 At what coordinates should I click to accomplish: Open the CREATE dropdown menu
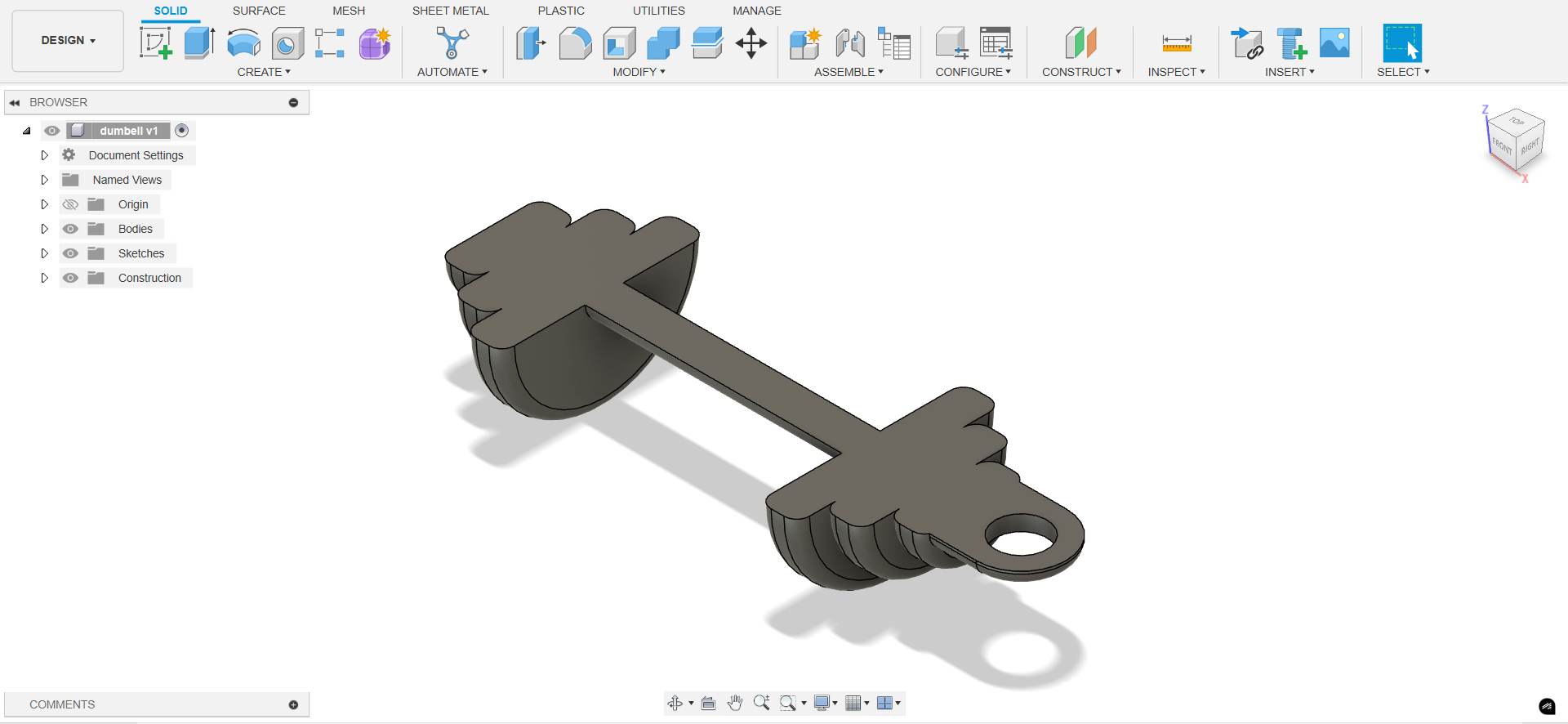tap(264, 72)
